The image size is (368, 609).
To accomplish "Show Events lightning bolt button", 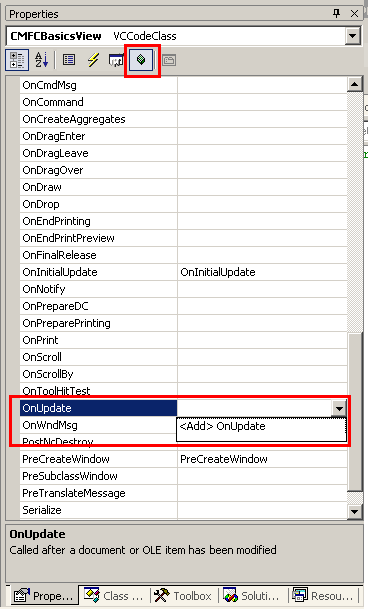I will [93, 60].
